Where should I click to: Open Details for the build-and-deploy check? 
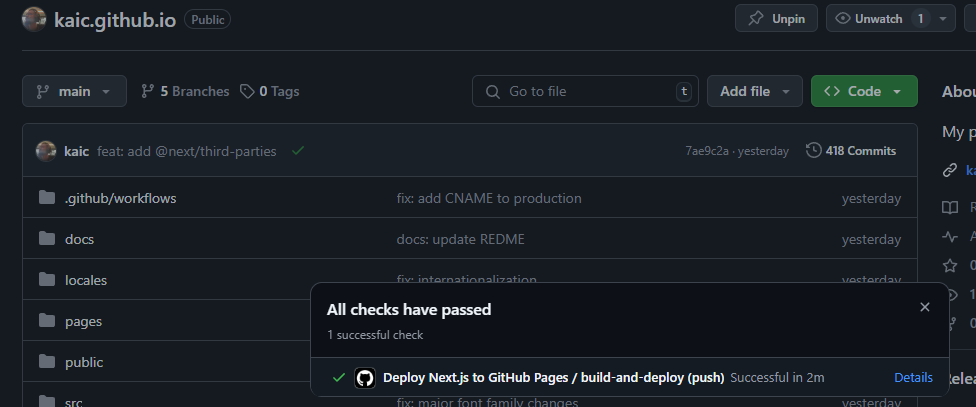tap(913, 377)
